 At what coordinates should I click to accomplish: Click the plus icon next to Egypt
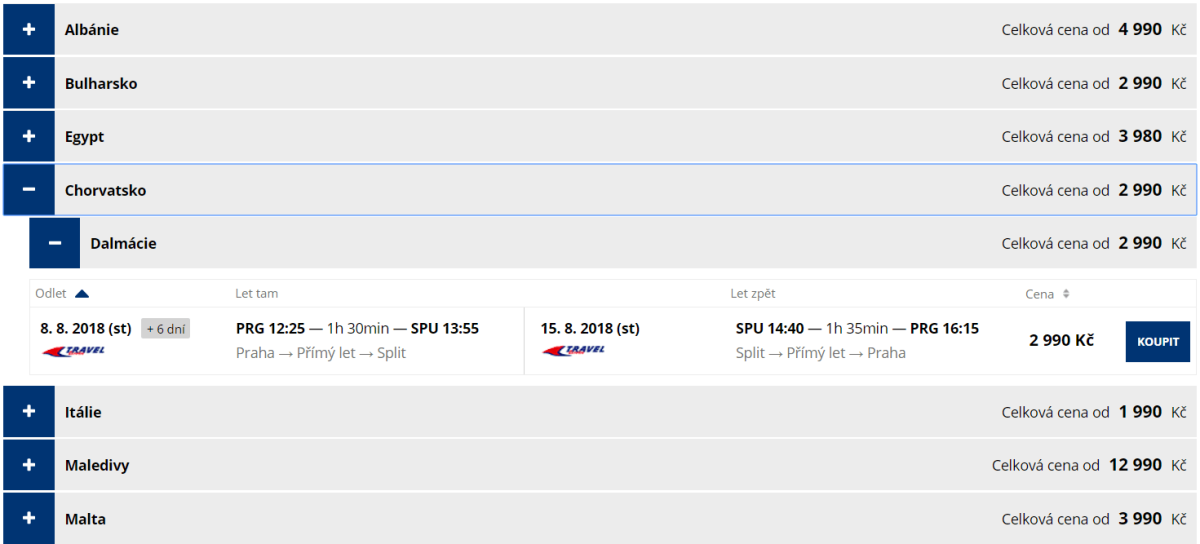(29, 136)
